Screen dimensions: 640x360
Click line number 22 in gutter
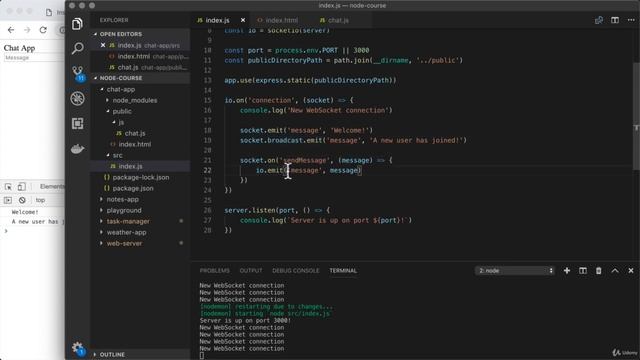pyautogui.click(x=207, y=170)
